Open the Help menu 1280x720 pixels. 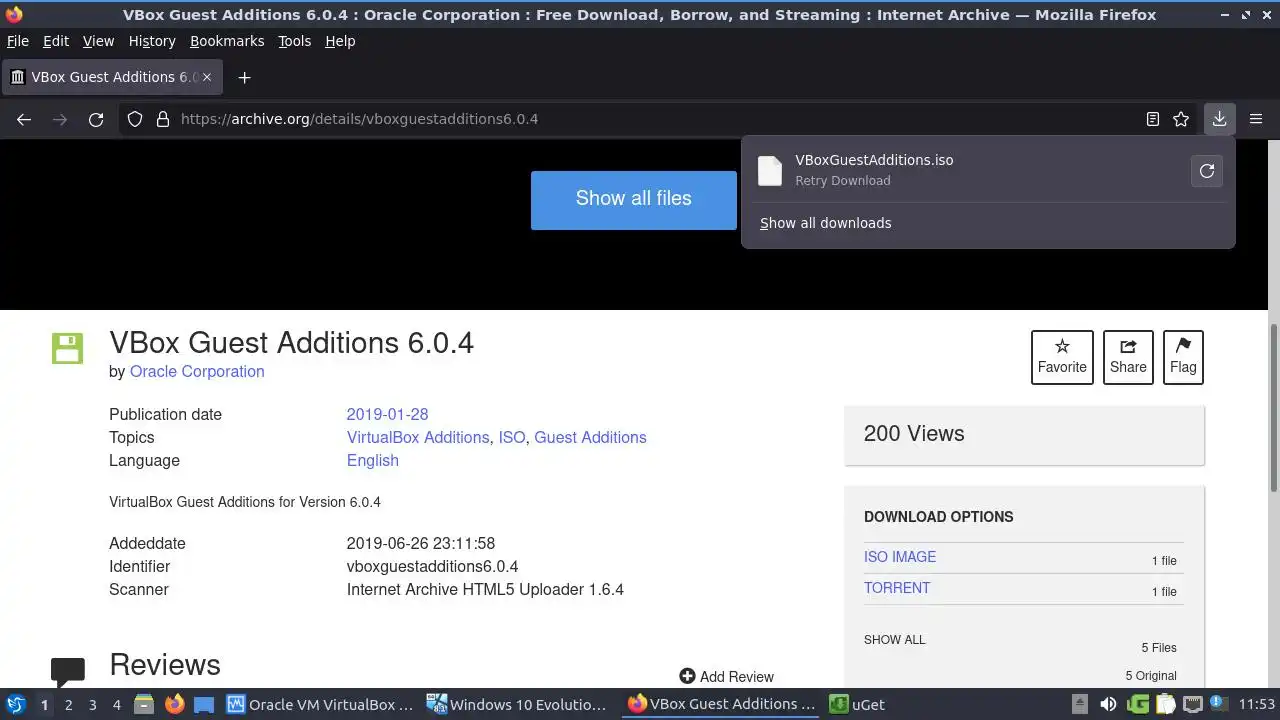pos(340,41)
